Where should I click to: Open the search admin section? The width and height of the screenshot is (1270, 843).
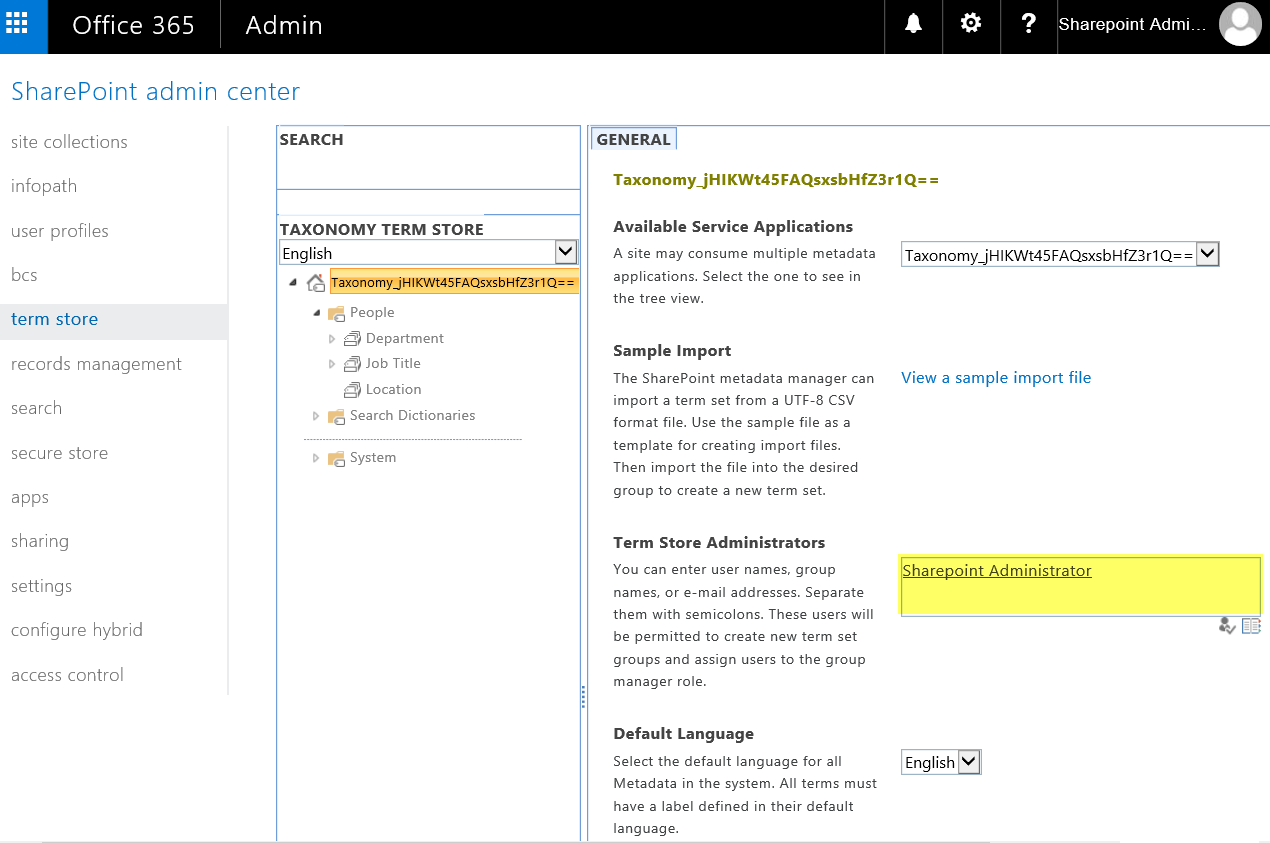coord(36,408)
